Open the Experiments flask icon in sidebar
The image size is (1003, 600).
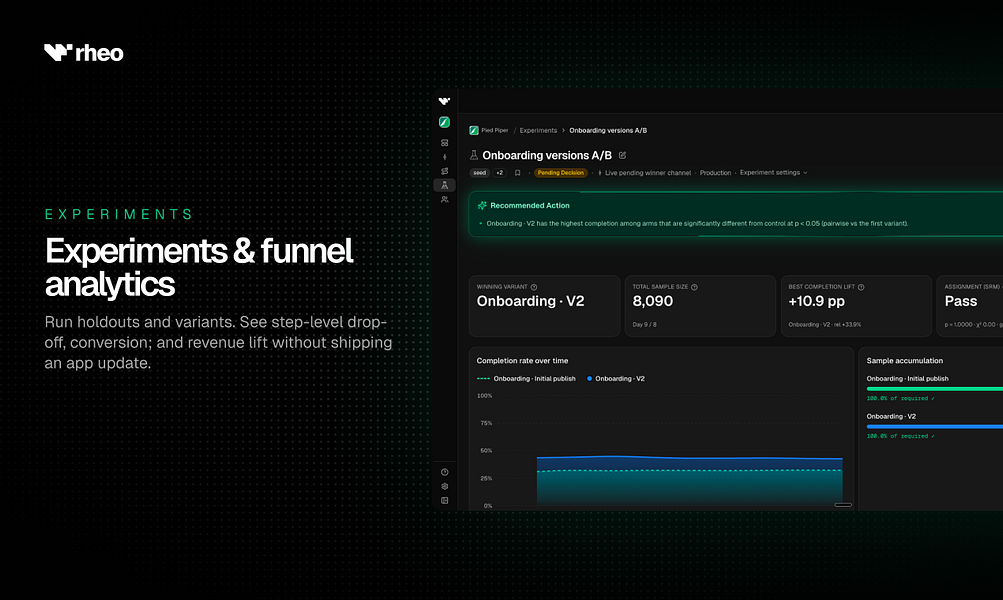[x=445, y=185]
